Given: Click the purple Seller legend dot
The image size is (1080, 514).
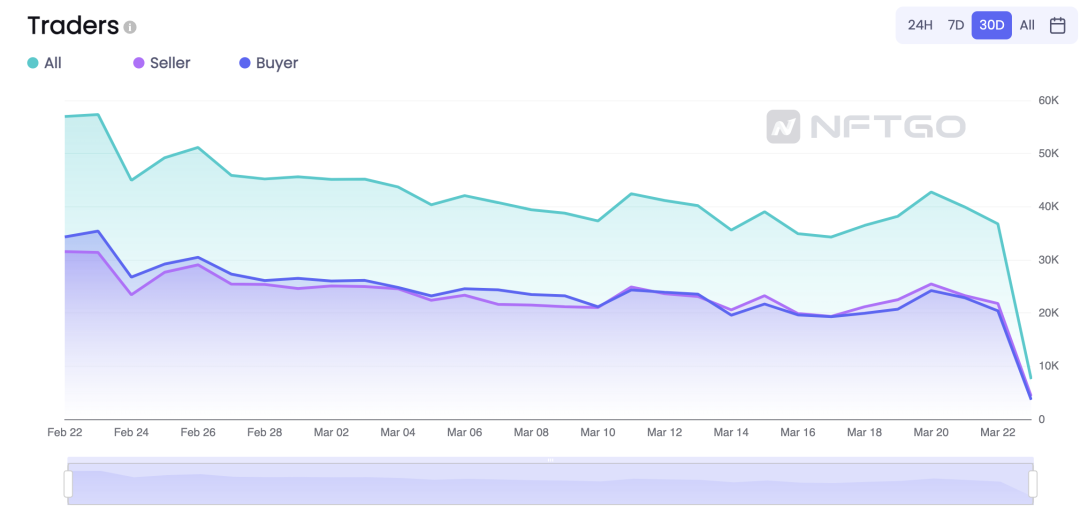Looking at the screenshot, I should tap(138, 63).
